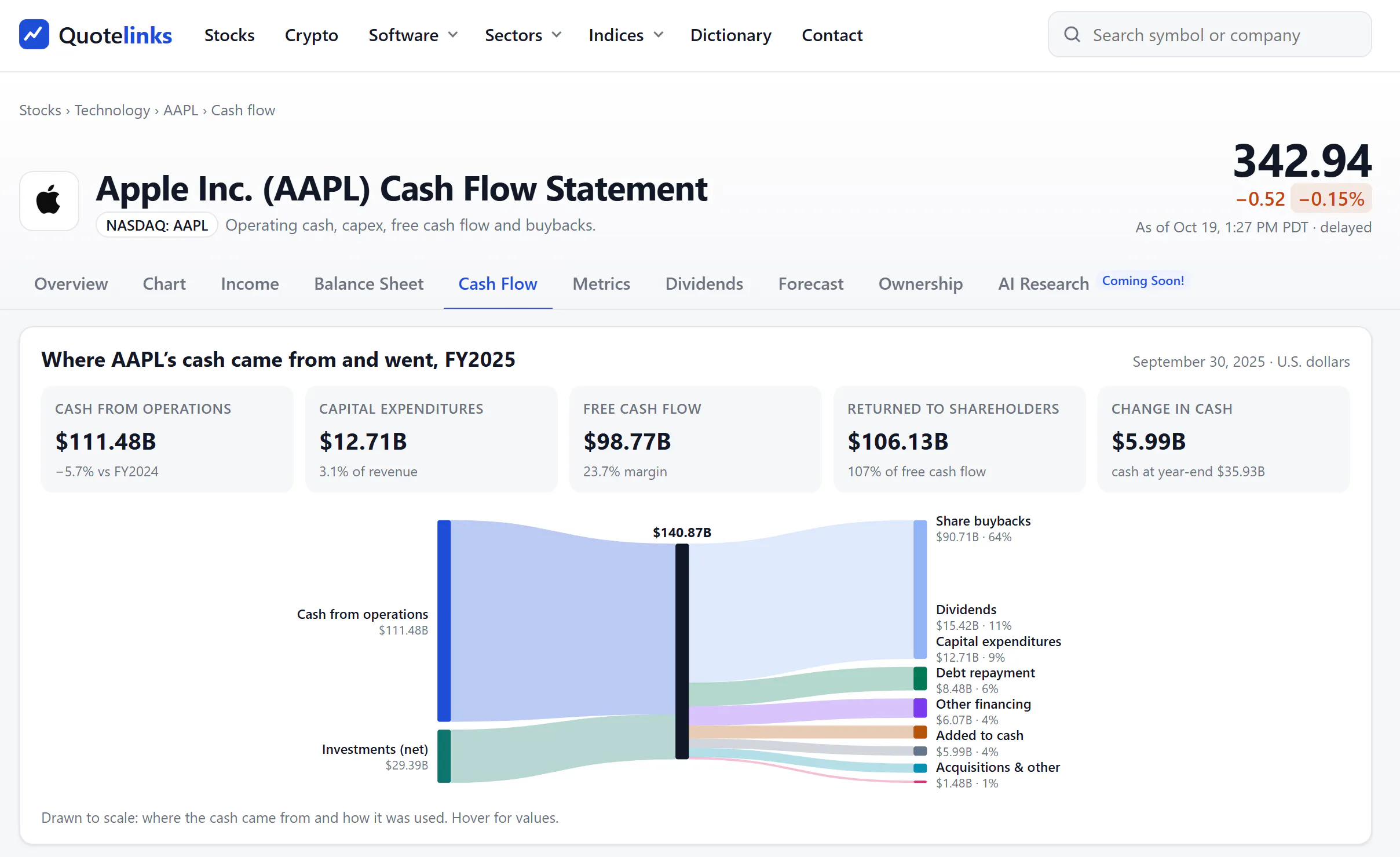Viewport: 1400px width, 857px height.
Task: Click the Coming Soon! badge
Action: pyautogui.click(x=1143, y=281)
